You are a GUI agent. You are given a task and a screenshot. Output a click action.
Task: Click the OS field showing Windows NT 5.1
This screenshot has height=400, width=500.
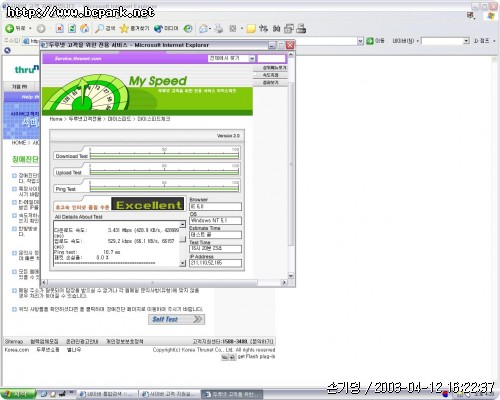point(215,220)
